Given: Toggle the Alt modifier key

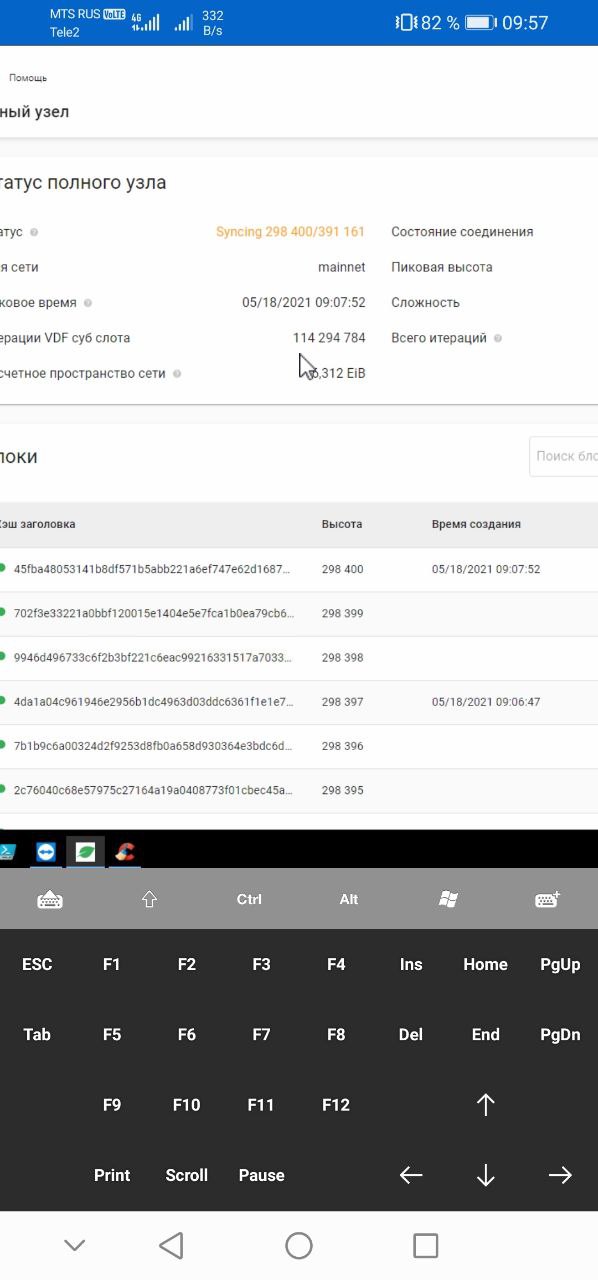Looking at the screenshot, I should pyautogui.click(x=348, y=899).
